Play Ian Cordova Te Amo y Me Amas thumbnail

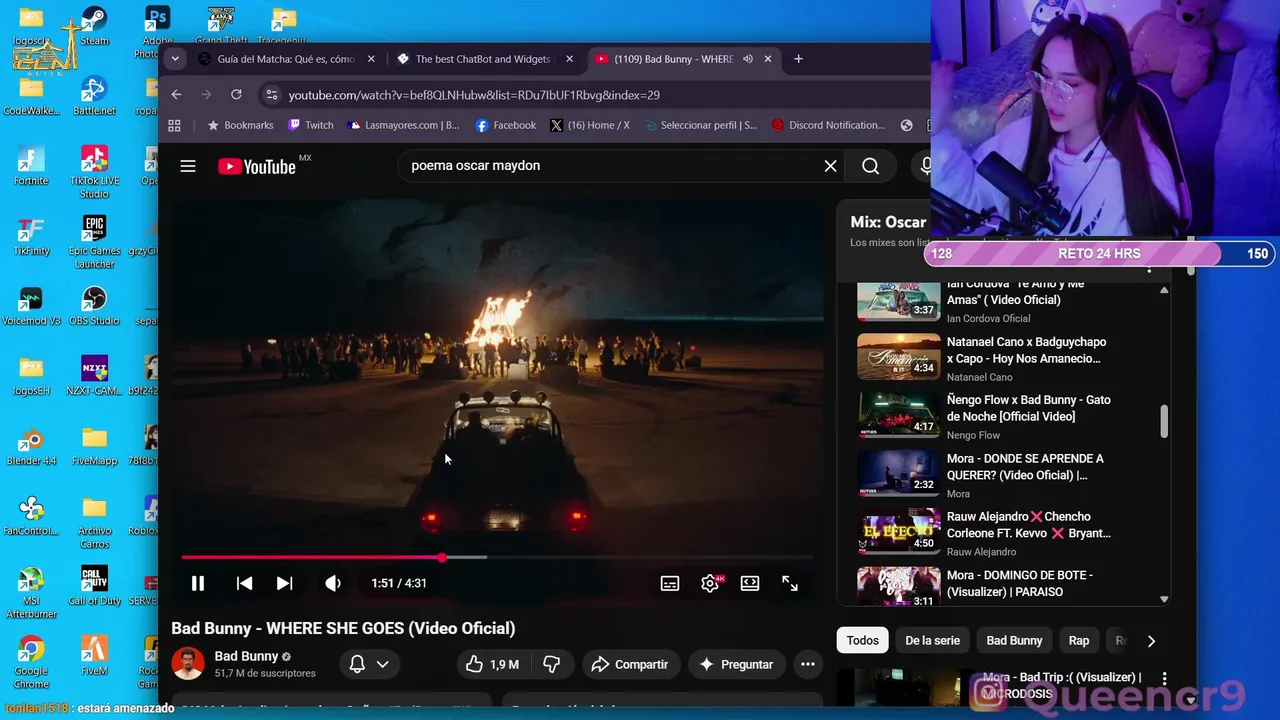[x=898, y=301]
